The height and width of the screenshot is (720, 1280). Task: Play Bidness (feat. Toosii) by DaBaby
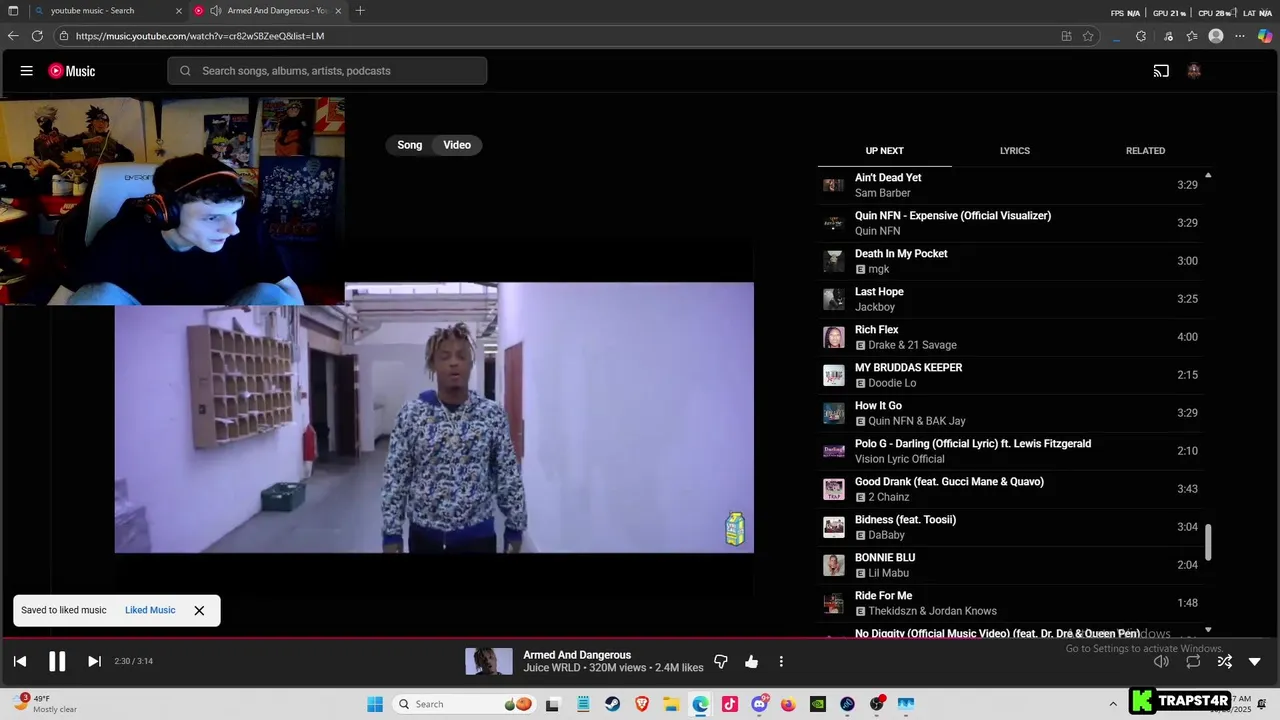pyautogui.click(x=1010, y=527)
